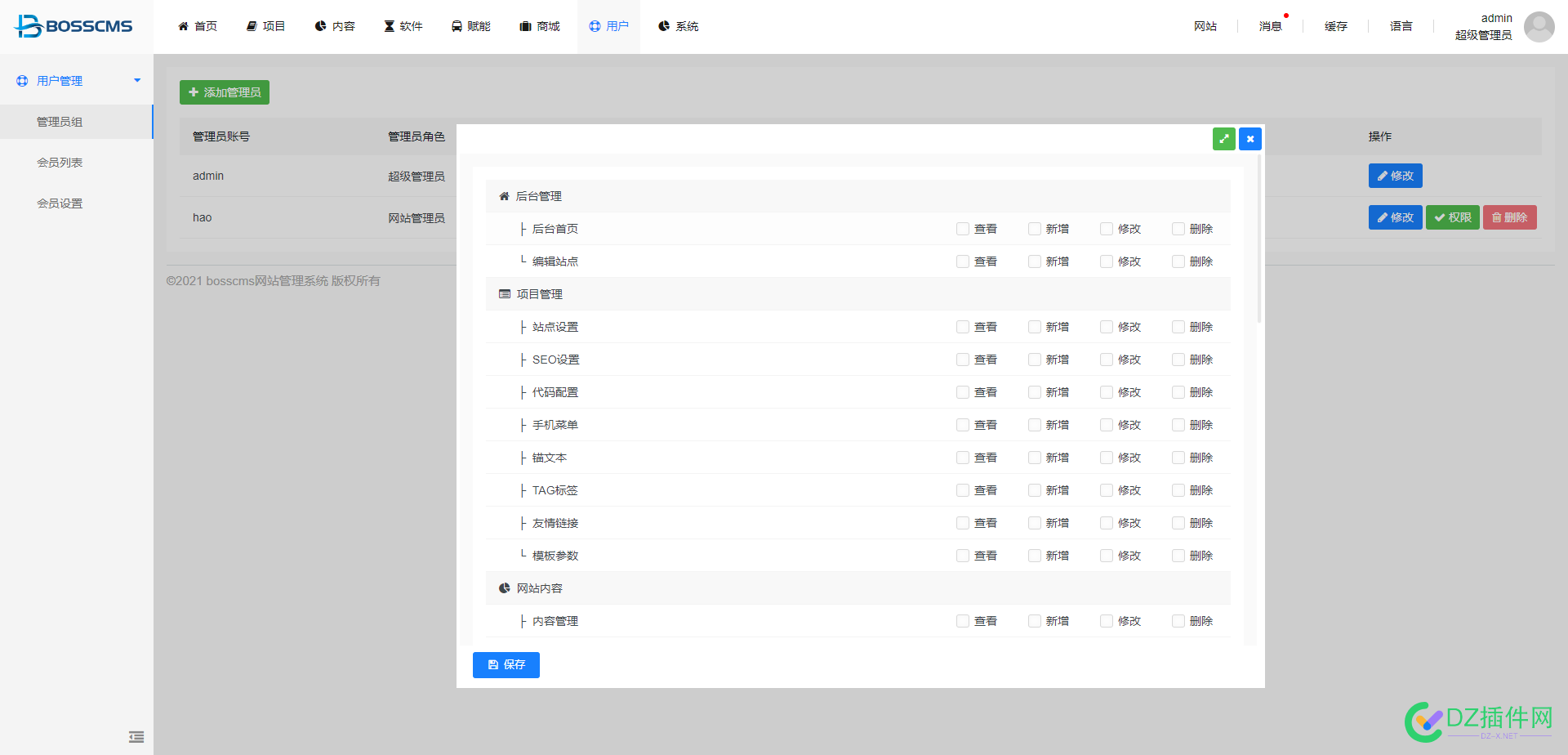
Task: Open the 软件 menu
Action: [x=403, y=26]
